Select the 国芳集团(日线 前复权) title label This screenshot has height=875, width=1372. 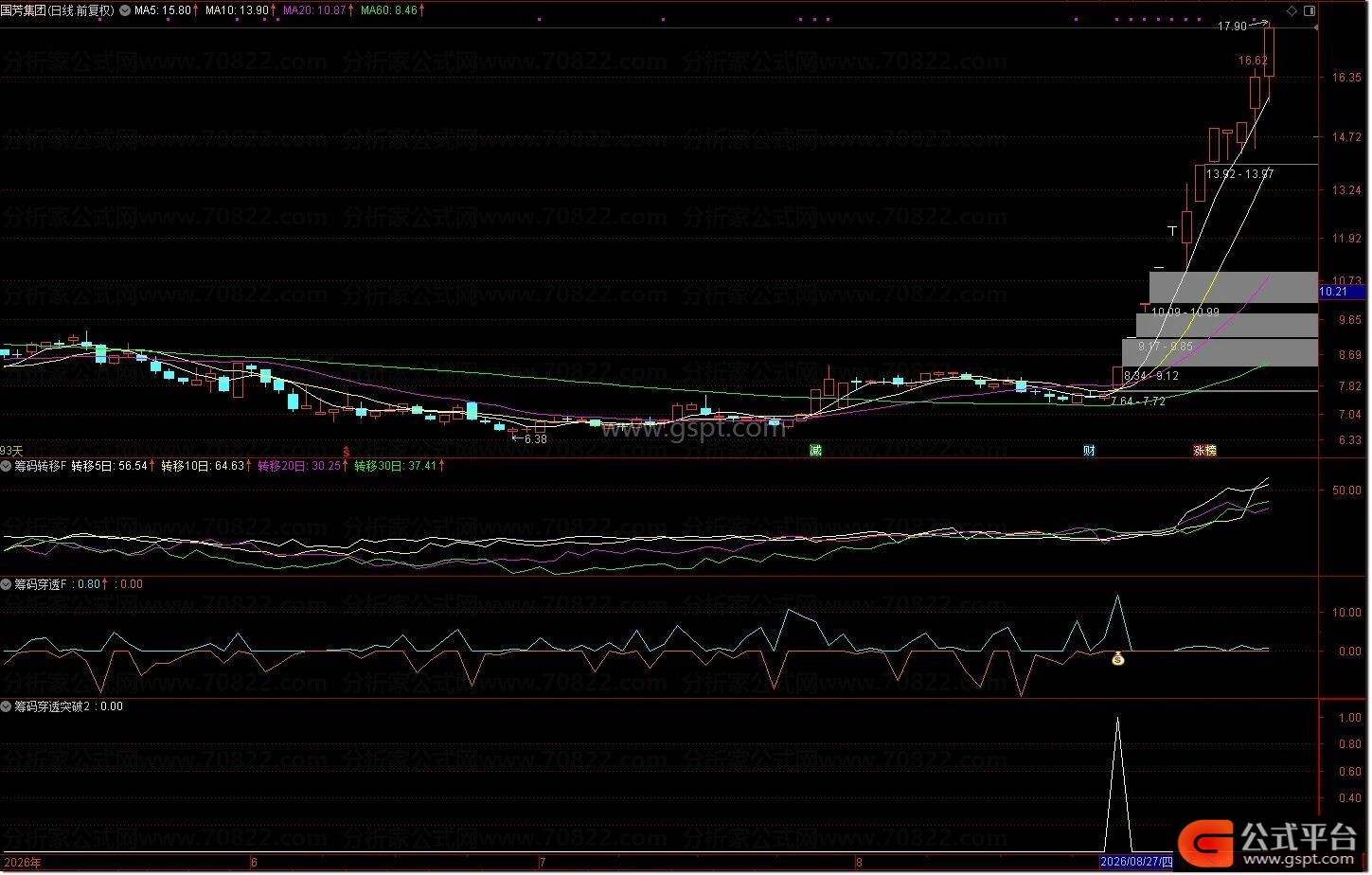pos(57,10)
